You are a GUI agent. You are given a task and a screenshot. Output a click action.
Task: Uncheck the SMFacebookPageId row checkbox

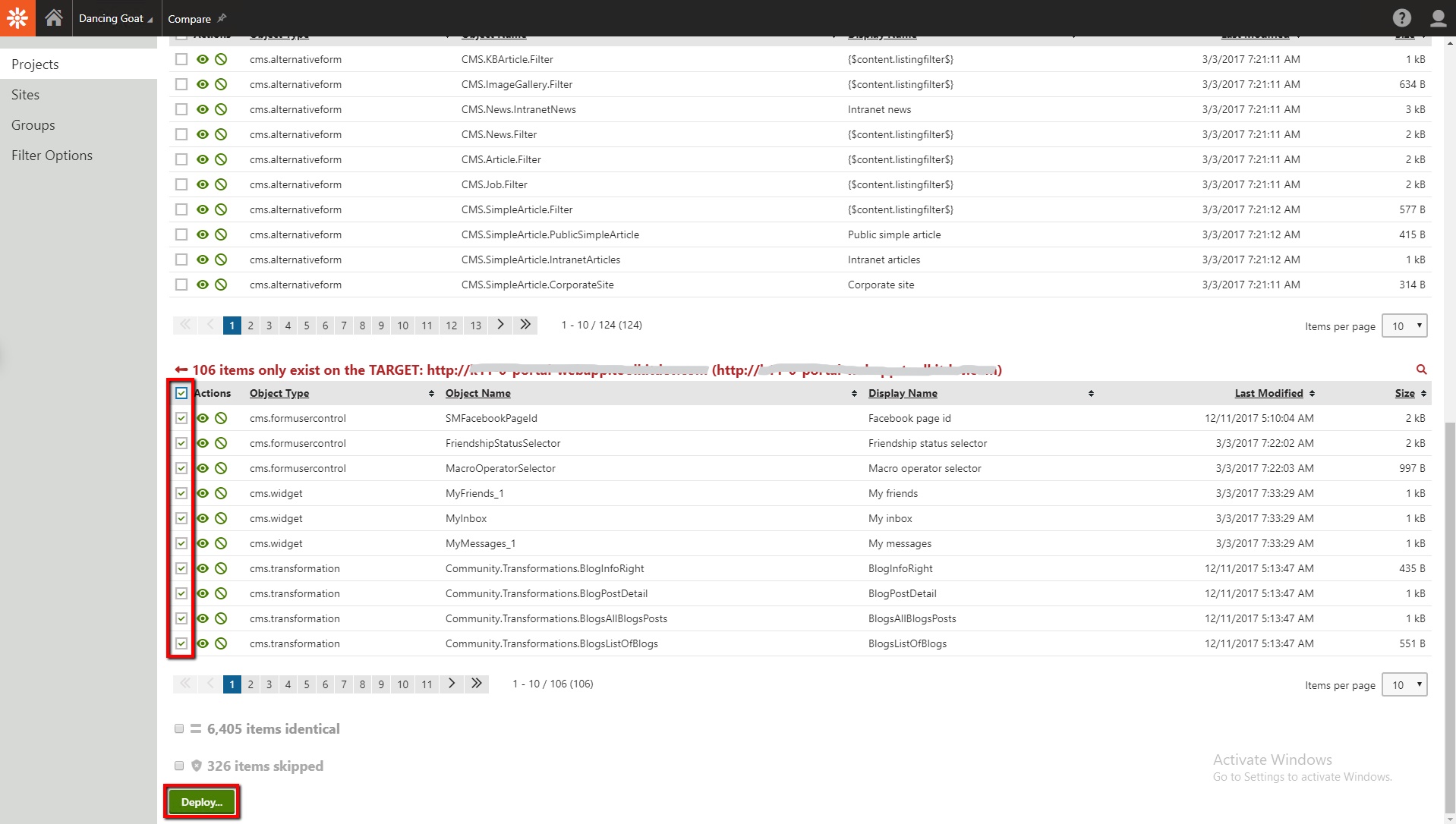coord(181,418)
